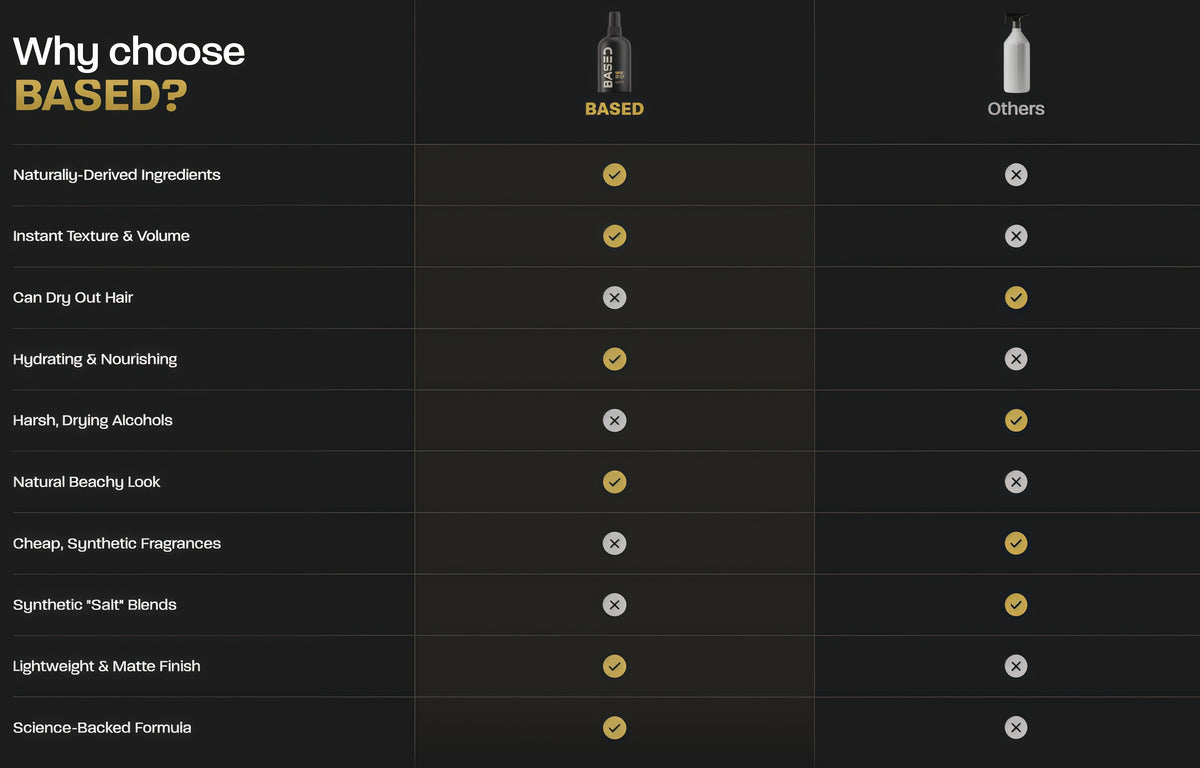Click BASED X icon for Can Dry Out Hair
Image resolution: width=1200 pixels, height=768 pixels.
click(615, 298)
